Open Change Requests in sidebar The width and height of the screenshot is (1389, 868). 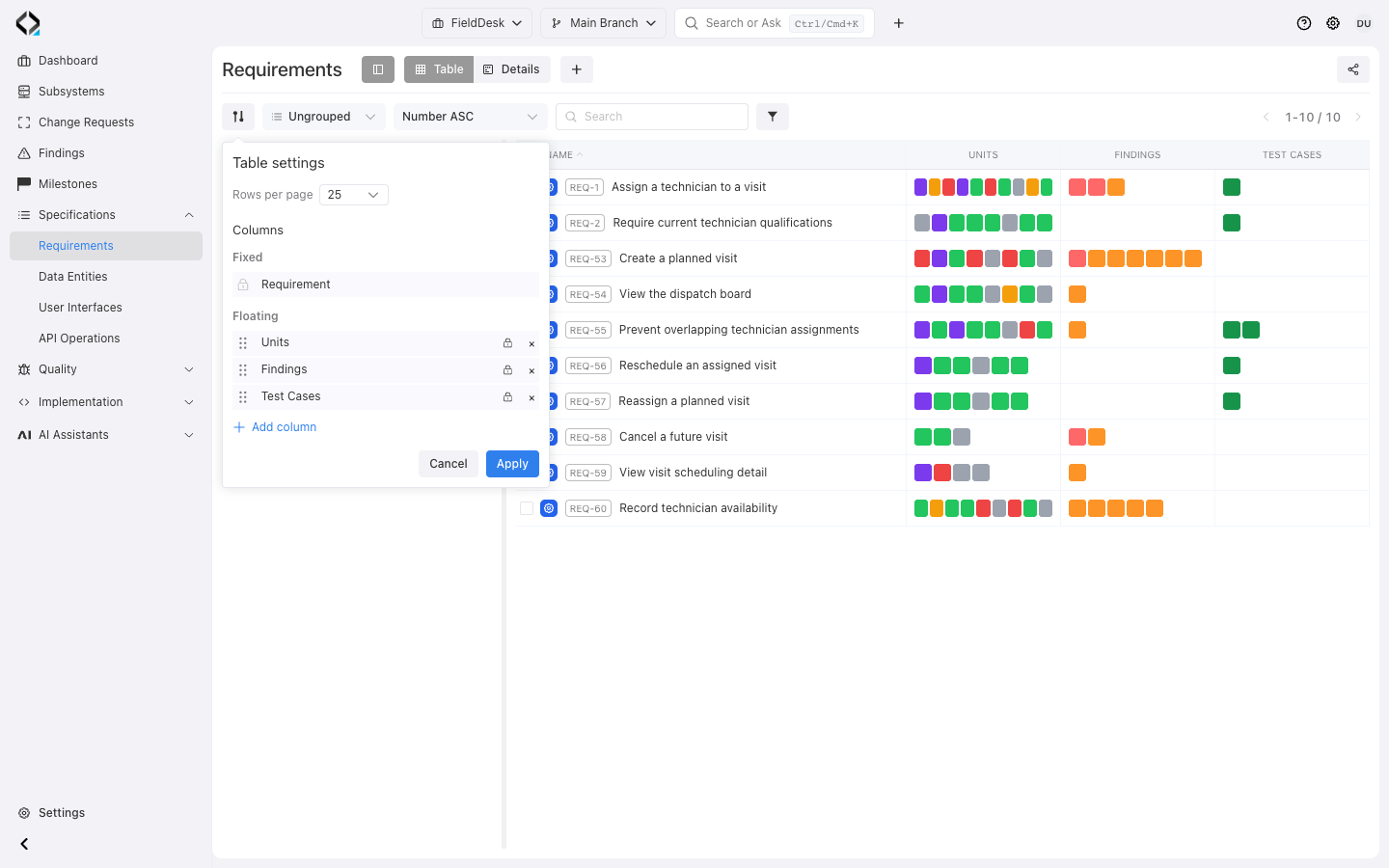point(106,122)
